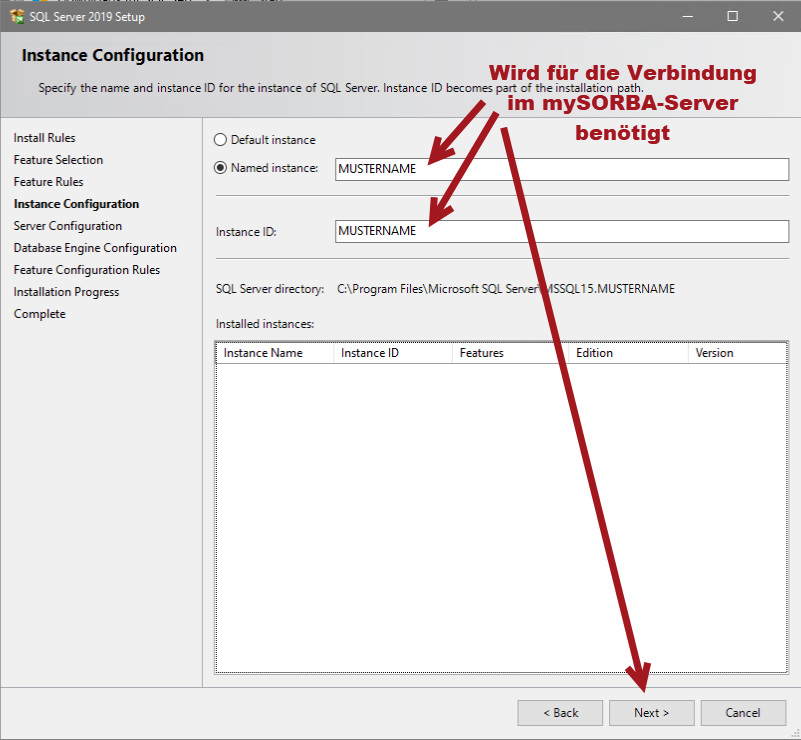
Task: Select Database Engine Configuration step
Action: 95,248
